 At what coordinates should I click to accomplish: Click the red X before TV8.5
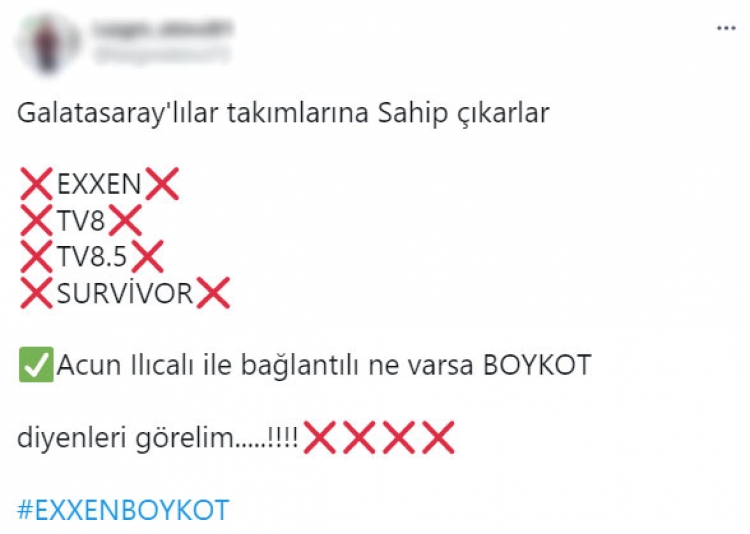pos(36,256)
